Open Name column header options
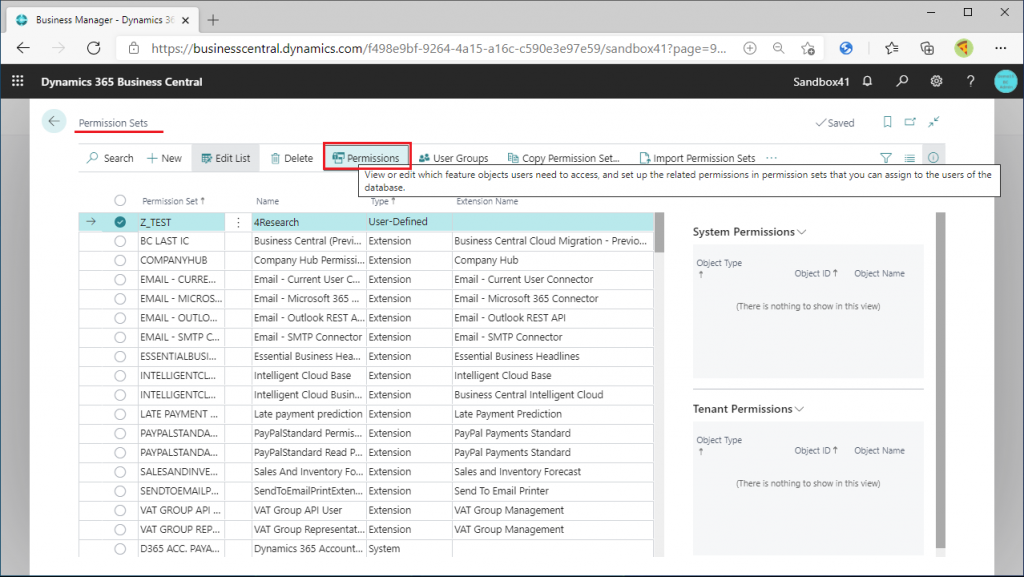 [267, 201]
